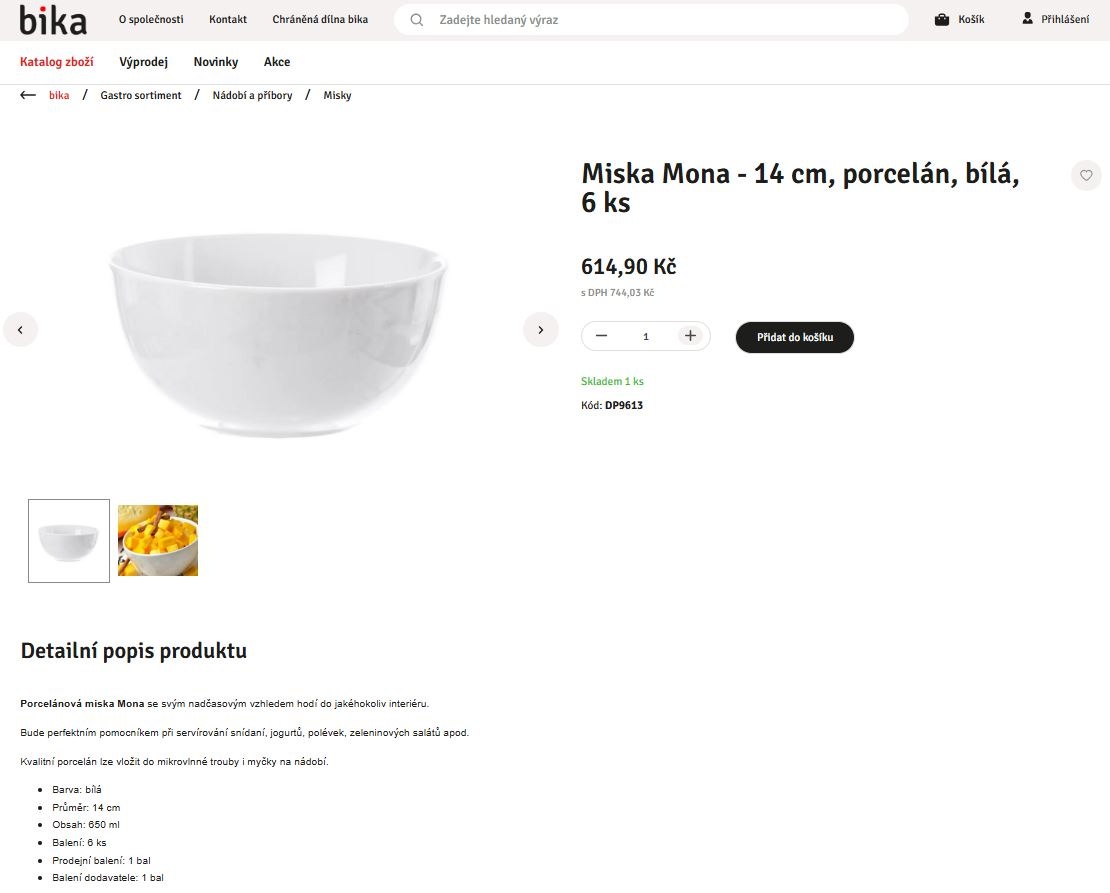The height and width of the screenshot is (893, 1110).
Task: Open the Katalog zboží menu
Action: pos(57,62)
